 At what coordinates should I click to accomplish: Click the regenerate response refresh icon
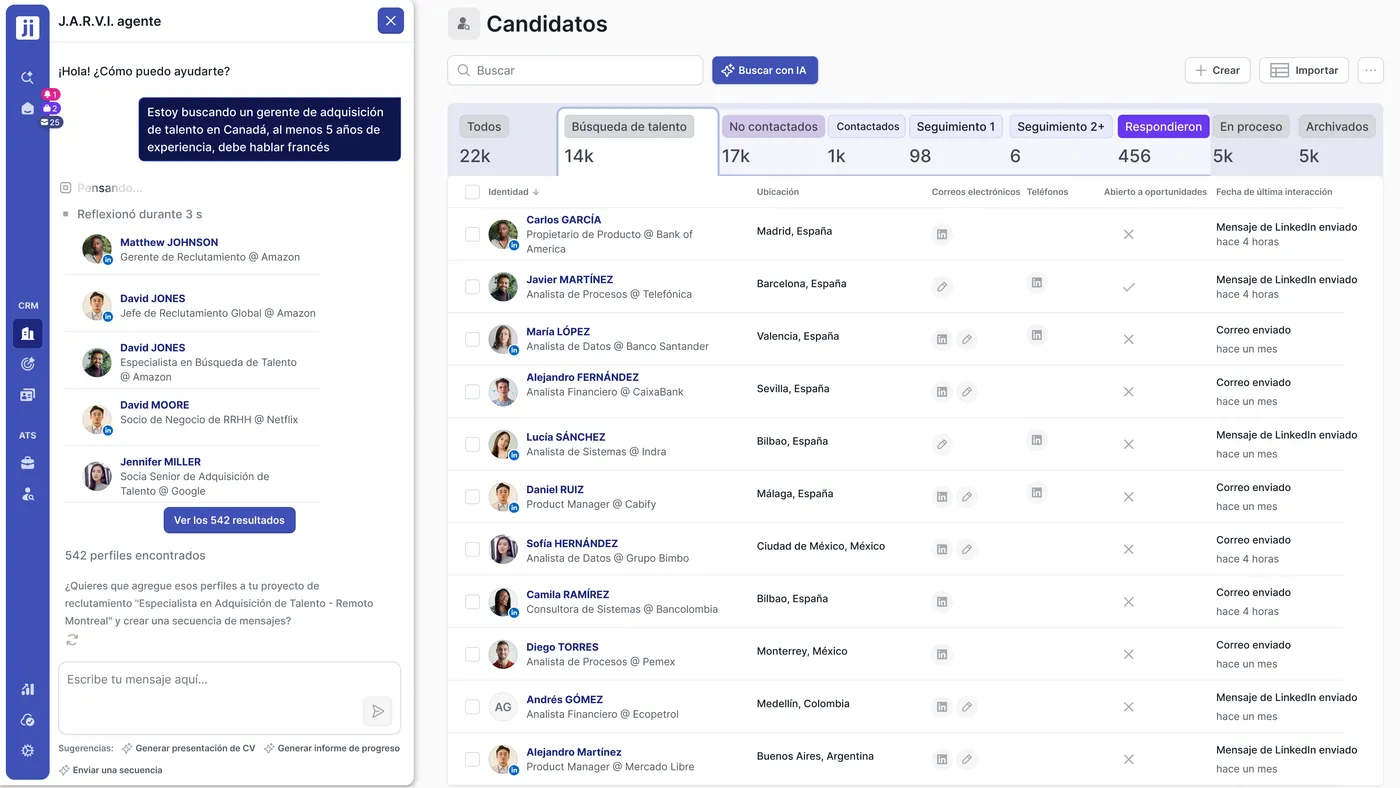(x=72, y=640)
